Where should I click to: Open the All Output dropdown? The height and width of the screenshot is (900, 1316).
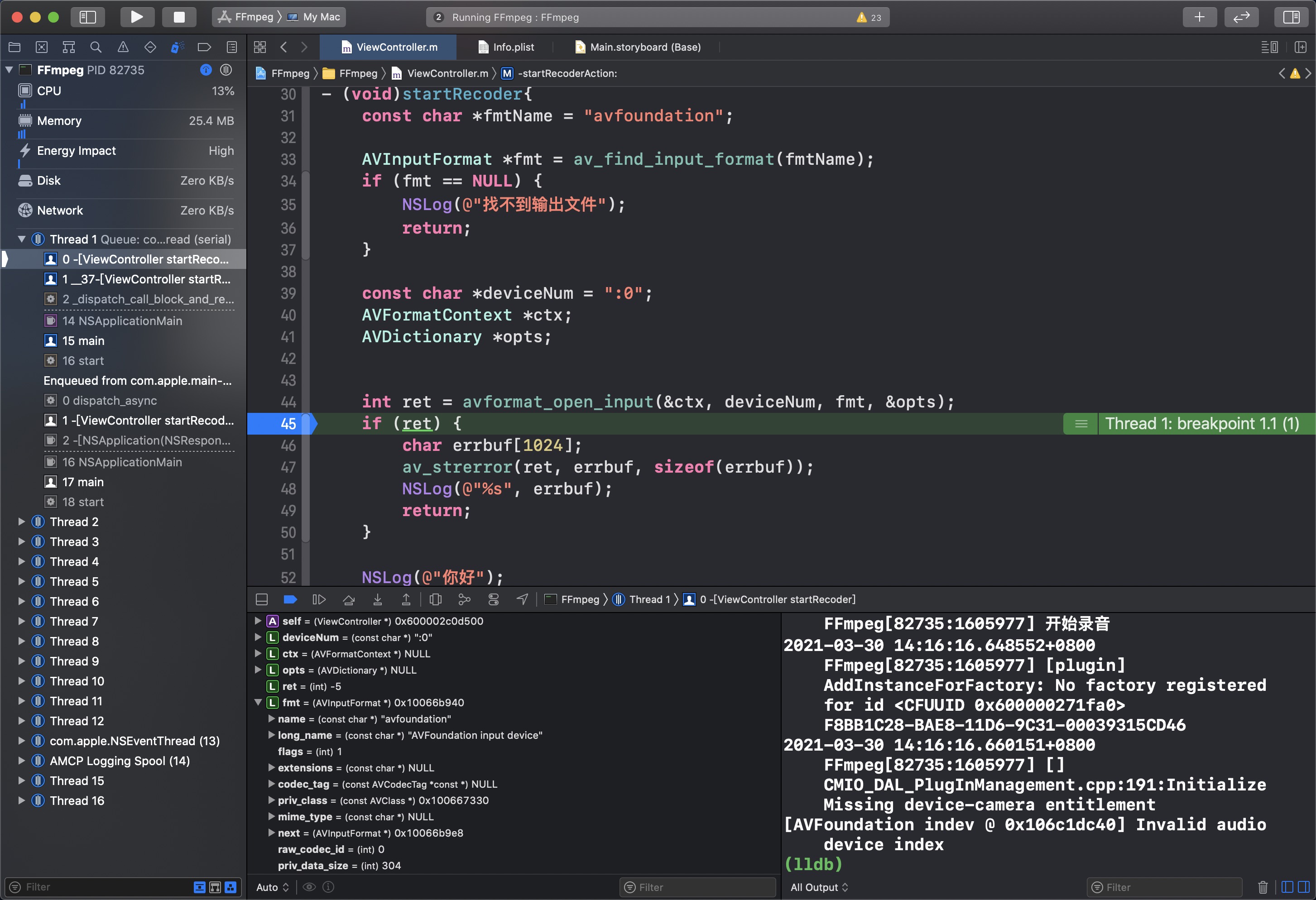pos(819,887)
